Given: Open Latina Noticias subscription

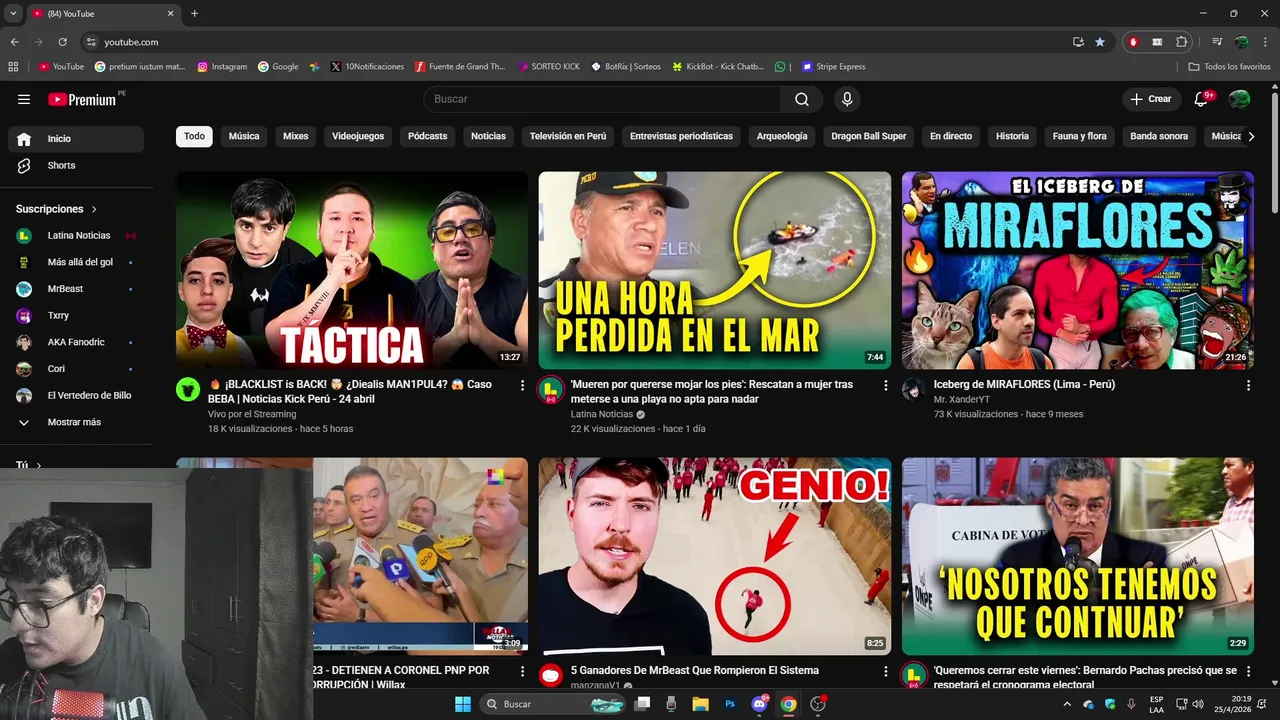Looking at the screenshot, I should coord(76,235).
